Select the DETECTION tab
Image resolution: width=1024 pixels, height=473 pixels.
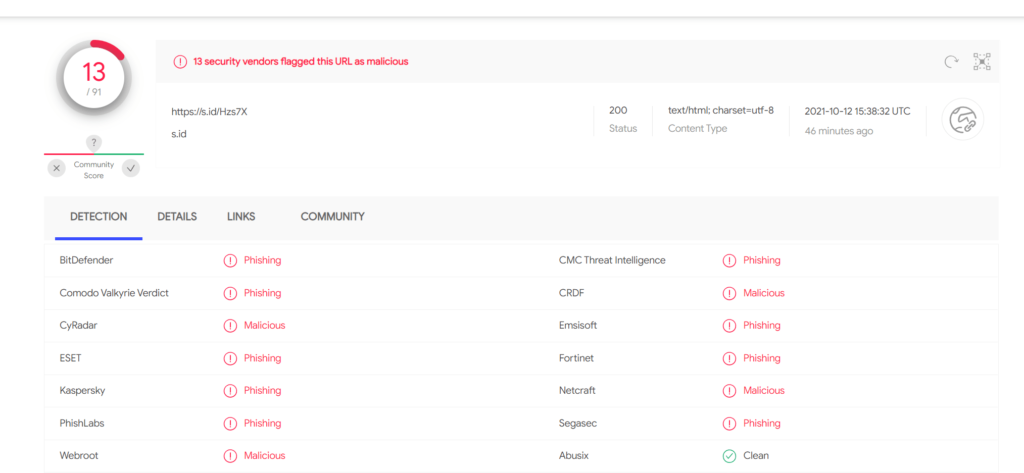pos(99,217)
